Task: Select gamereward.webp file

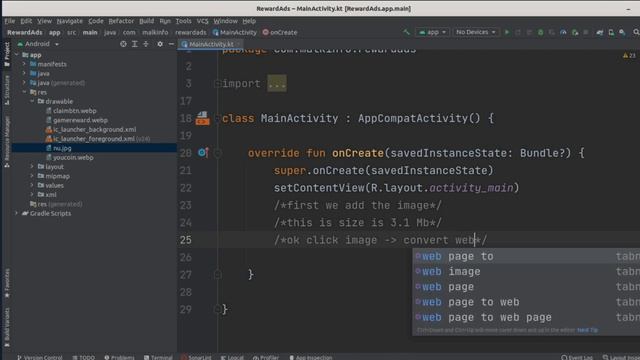Action: 80,120
